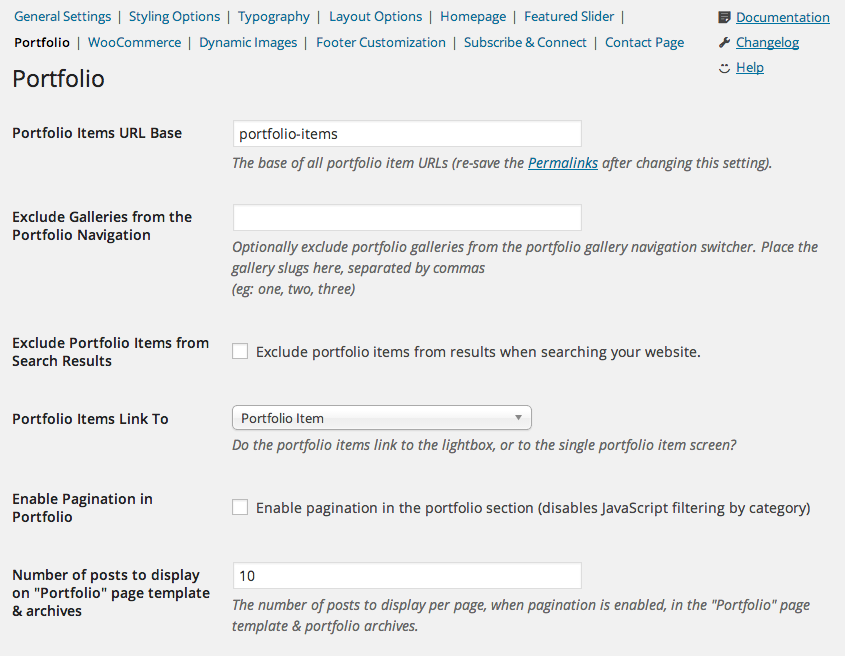845x656 pixels.
Task: Switch to the General Settings tab
Action: pyautogui.click(x=63, y=16)
